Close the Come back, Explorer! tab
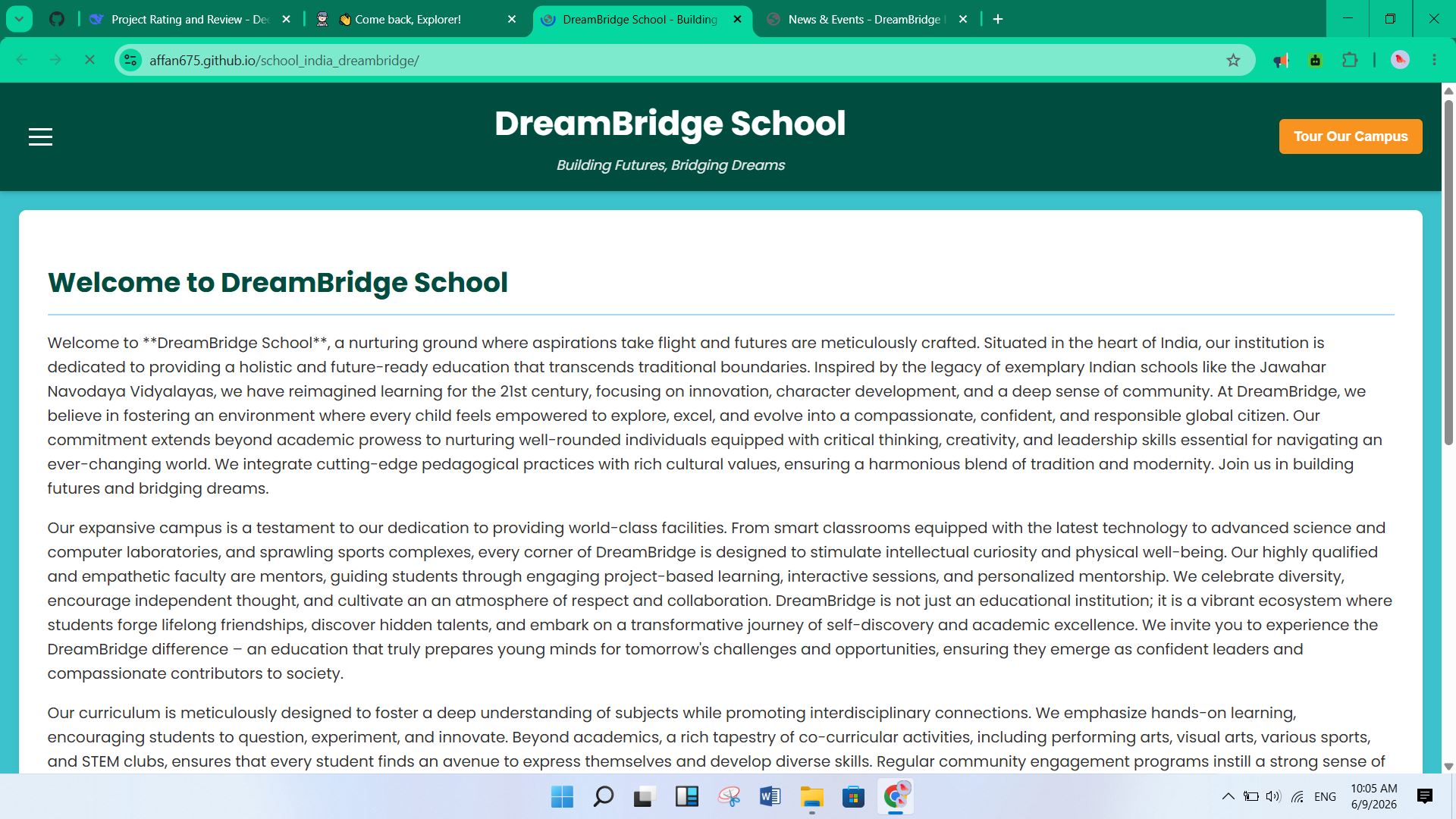 [x=512, y=19]
